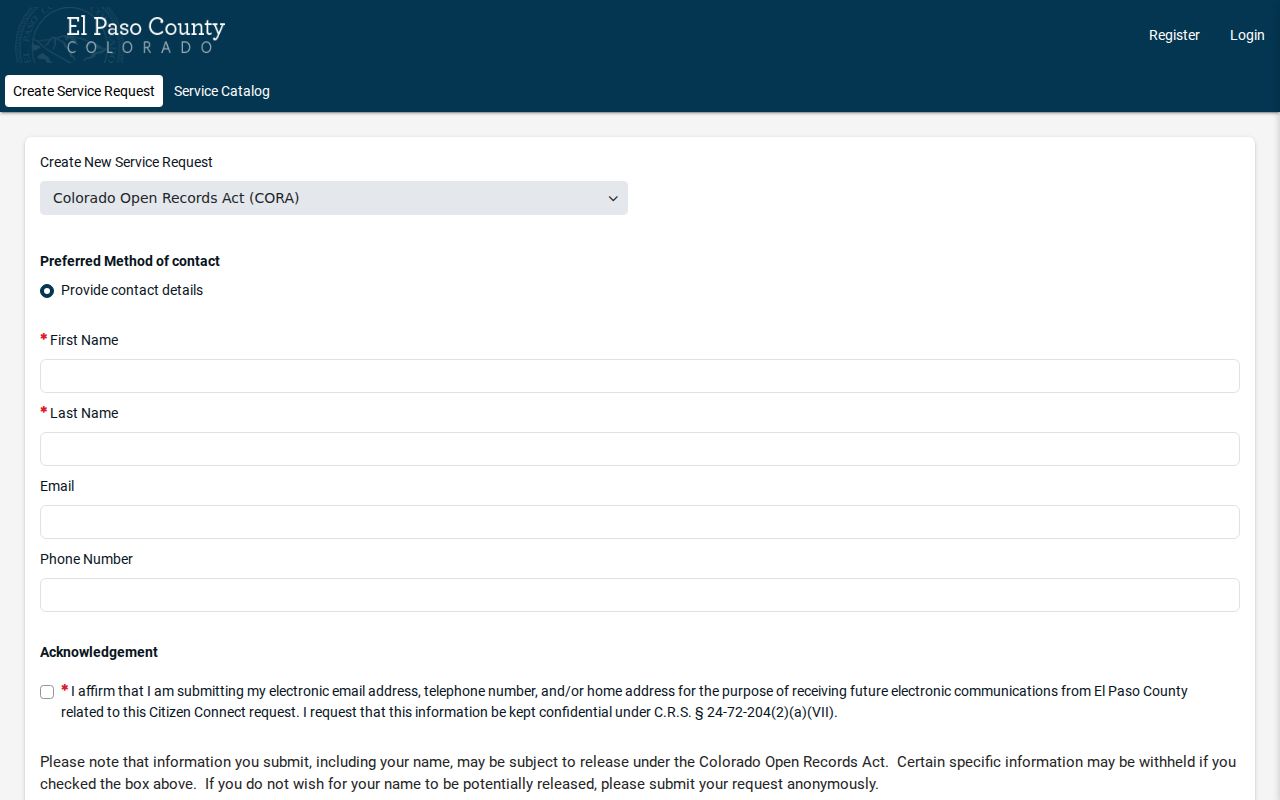This screenshot has width=1280, height=800.
Task: Click the Acknowledgement heading
Action: pyautogui.click(x=99, y=652)
